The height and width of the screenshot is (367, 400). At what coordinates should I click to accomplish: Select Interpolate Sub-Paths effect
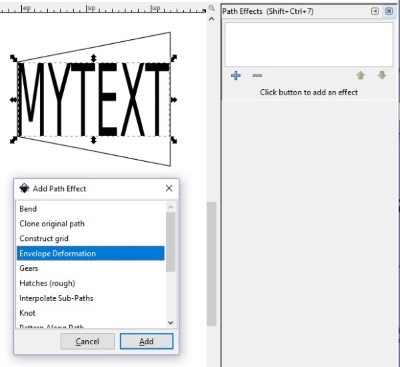(x=91, y=298)
